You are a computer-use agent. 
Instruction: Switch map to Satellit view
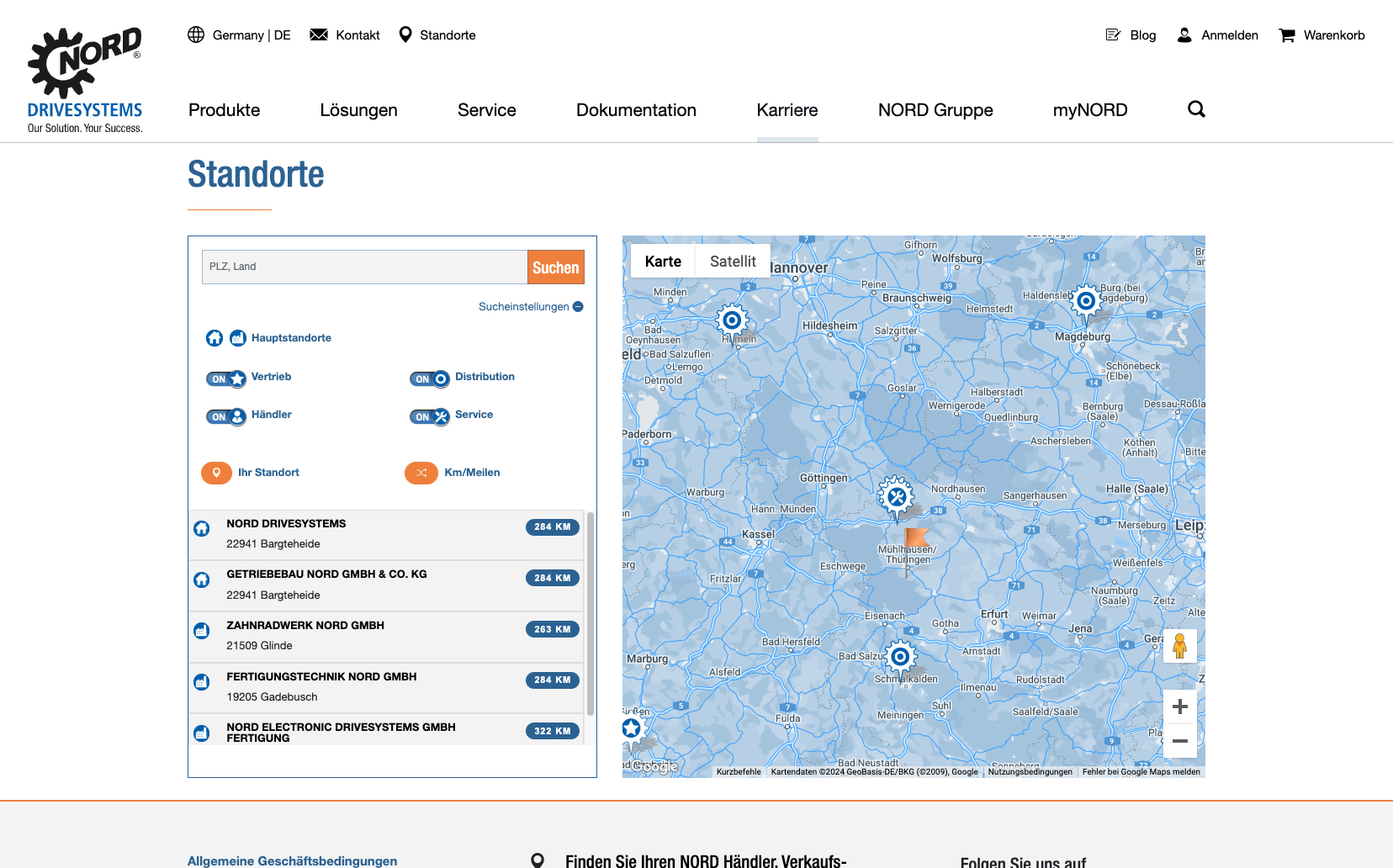coord(733,262)
